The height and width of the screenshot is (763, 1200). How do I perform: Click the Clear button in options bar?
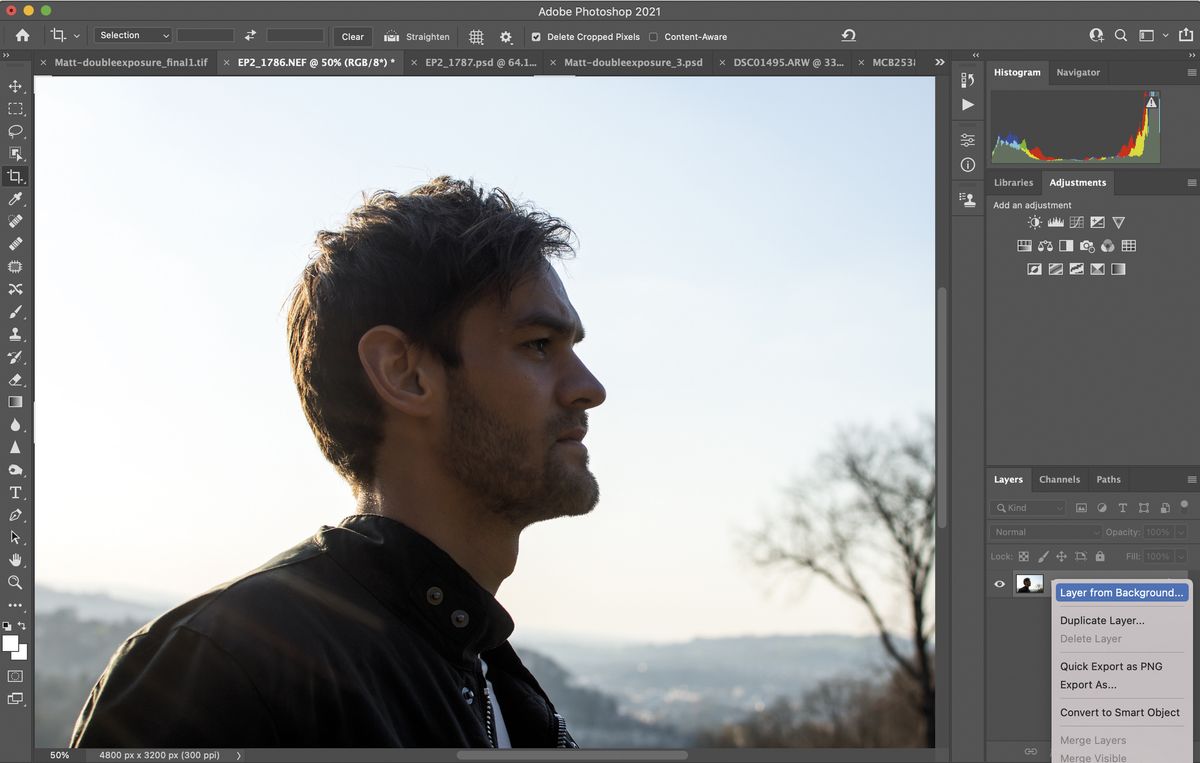(x=352, y=36)
